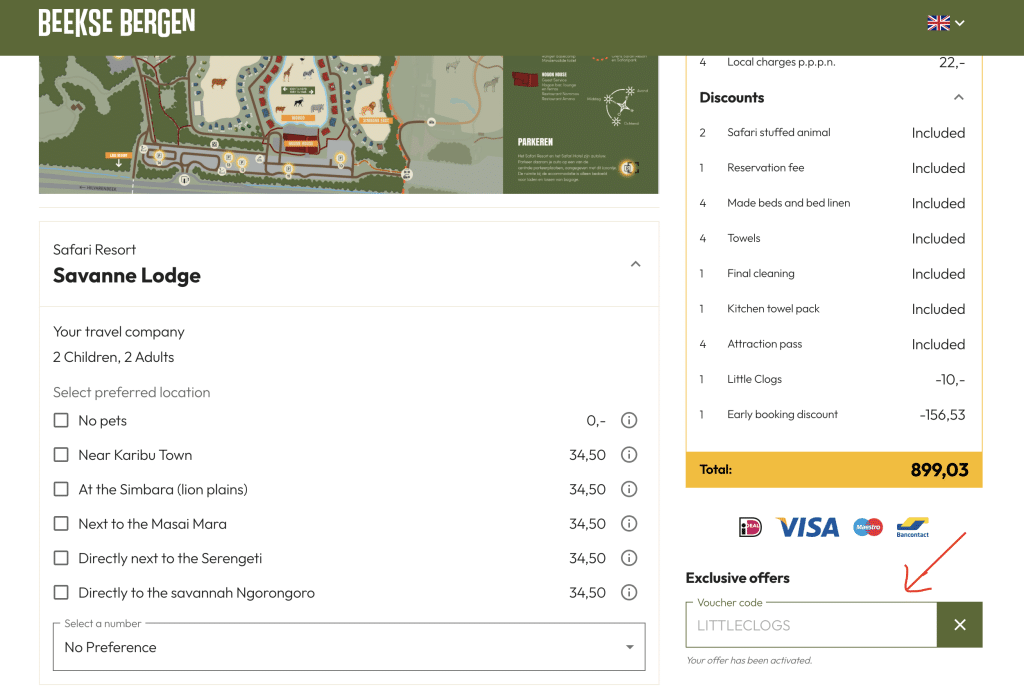Open the Select a number dropdown
This screenshot has height=696, width=1024.
pyautogui.click(x=349, y=647)
